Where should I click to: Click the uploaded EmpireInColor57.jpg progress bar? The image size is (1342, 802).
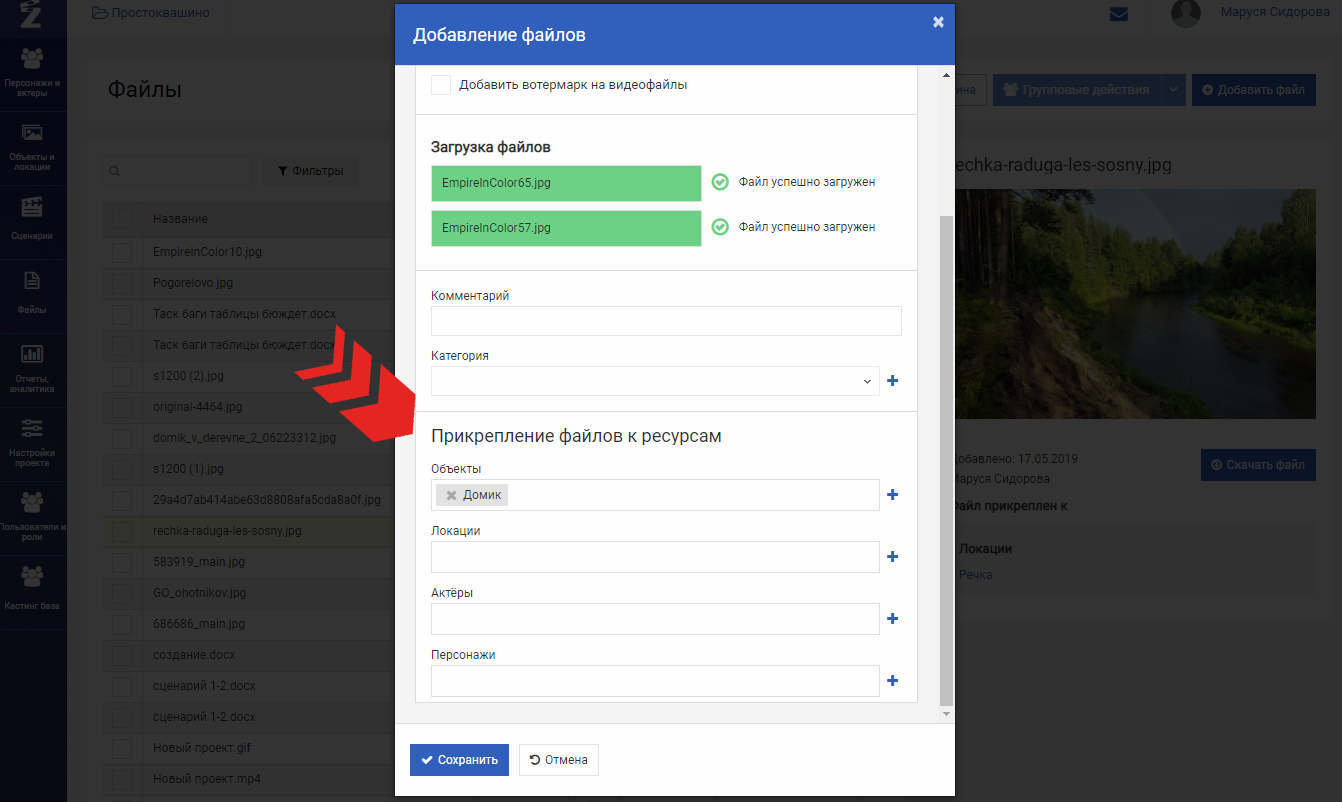coord(566,228)
